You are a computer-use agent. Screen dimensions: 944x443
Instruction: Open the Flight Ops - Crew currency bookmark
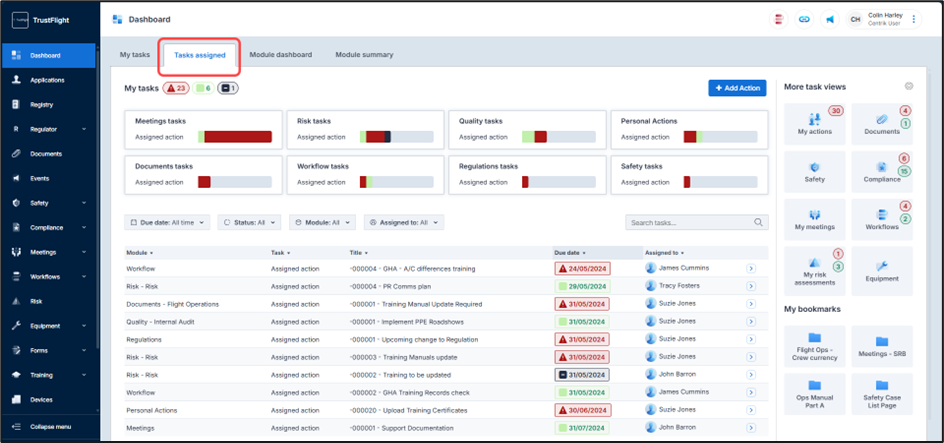click(814, 346)
